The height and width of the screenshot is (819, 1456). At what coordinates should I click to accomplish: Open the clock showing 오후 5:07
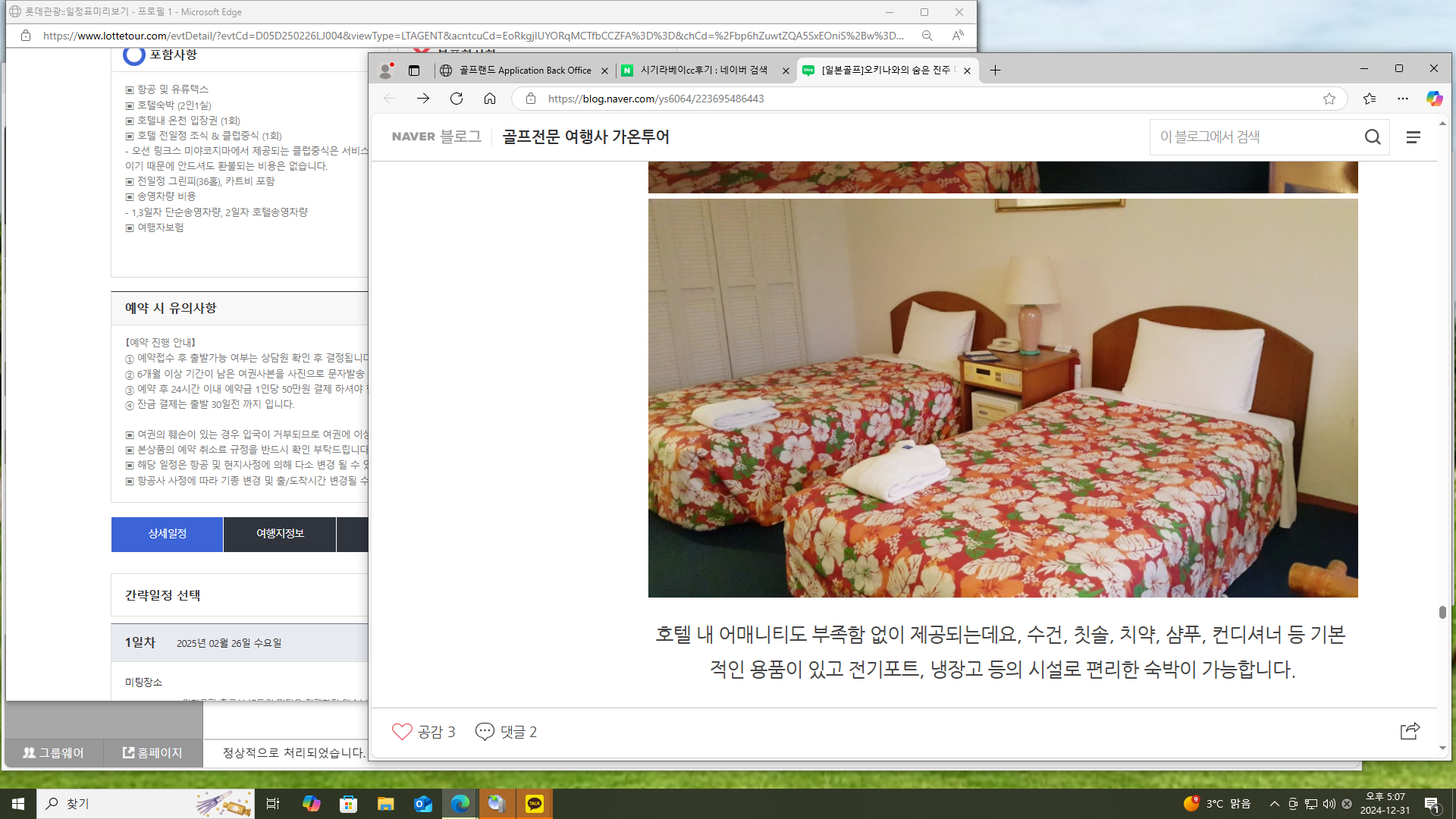click(1385, 804)
